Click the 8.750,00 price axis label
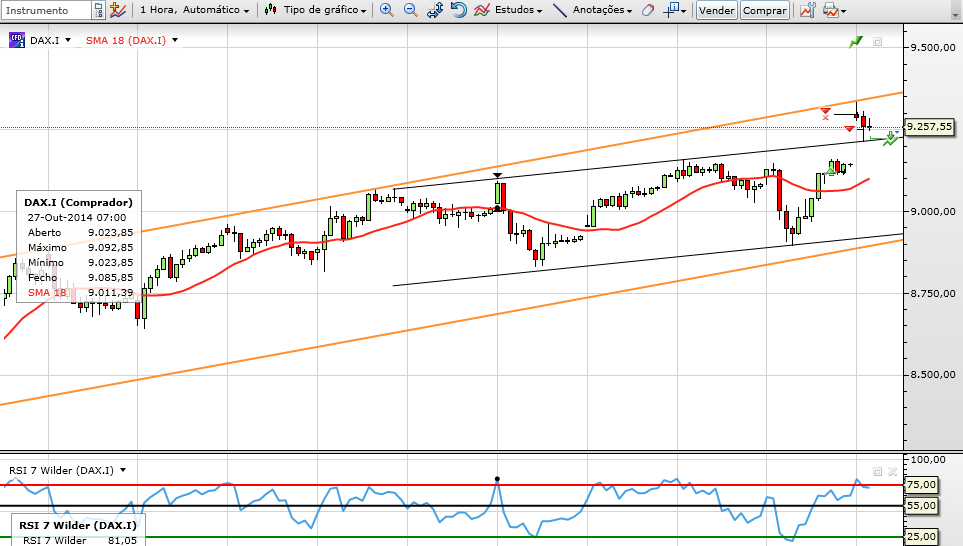 [933, 294]
